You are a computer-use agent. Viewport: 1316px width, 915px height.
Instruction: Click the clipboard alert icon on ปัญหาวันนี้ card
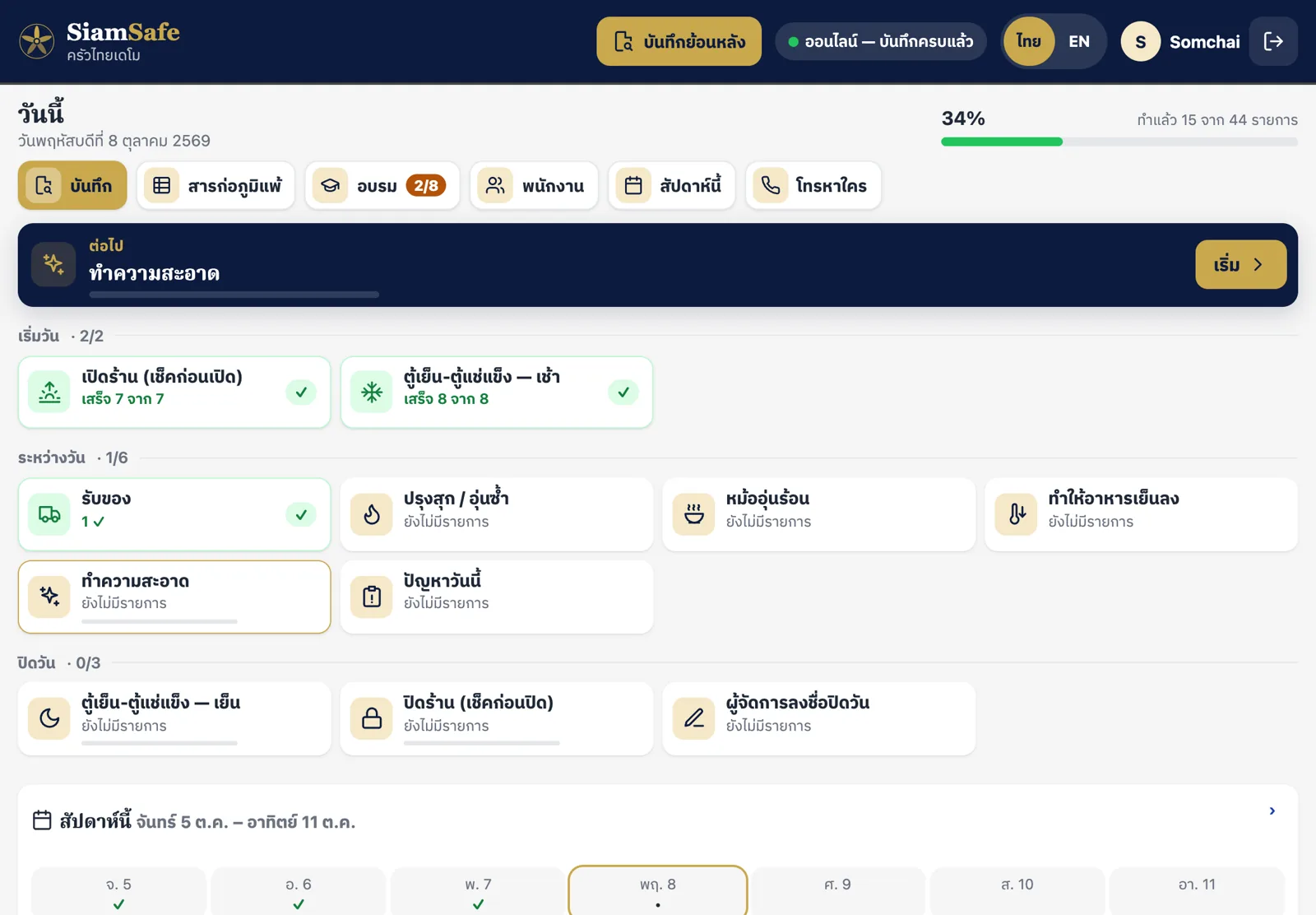372,597
